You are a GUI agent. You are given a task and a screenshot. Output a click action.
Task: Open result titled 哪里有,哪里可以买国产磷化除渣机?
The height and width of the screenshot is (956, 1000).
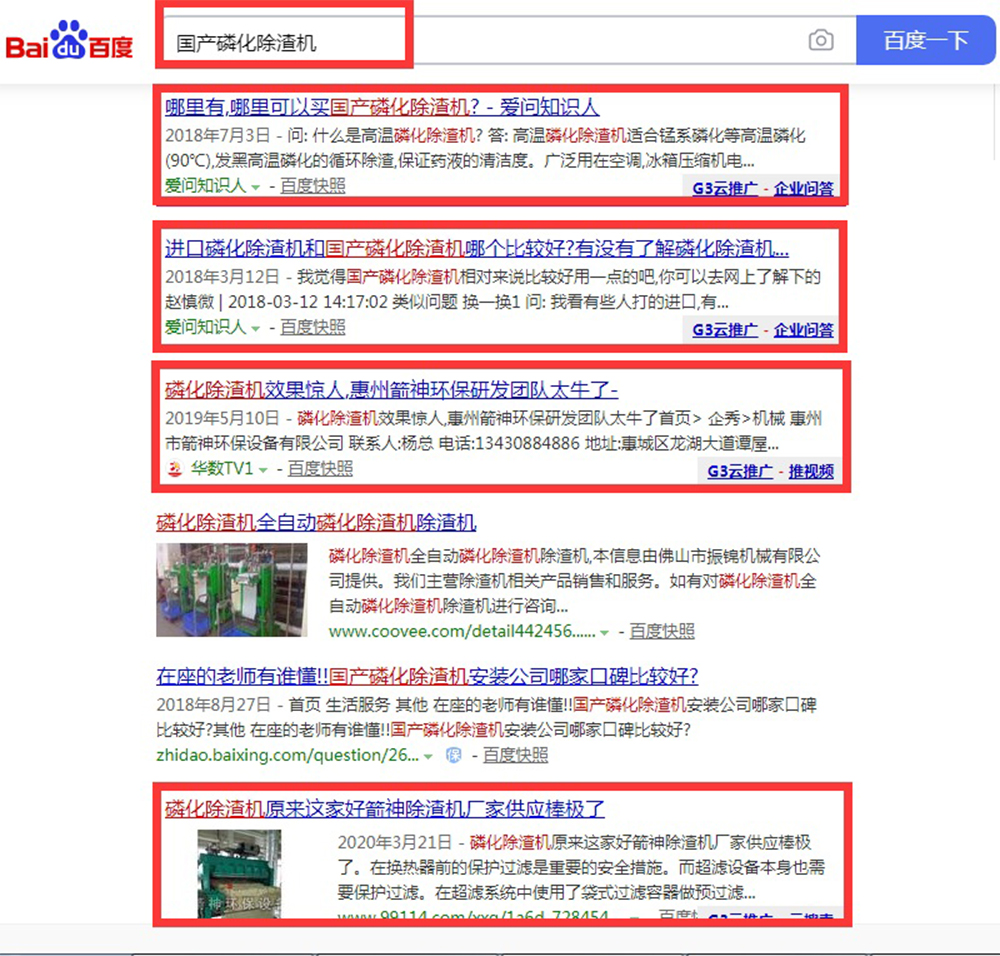382,107
